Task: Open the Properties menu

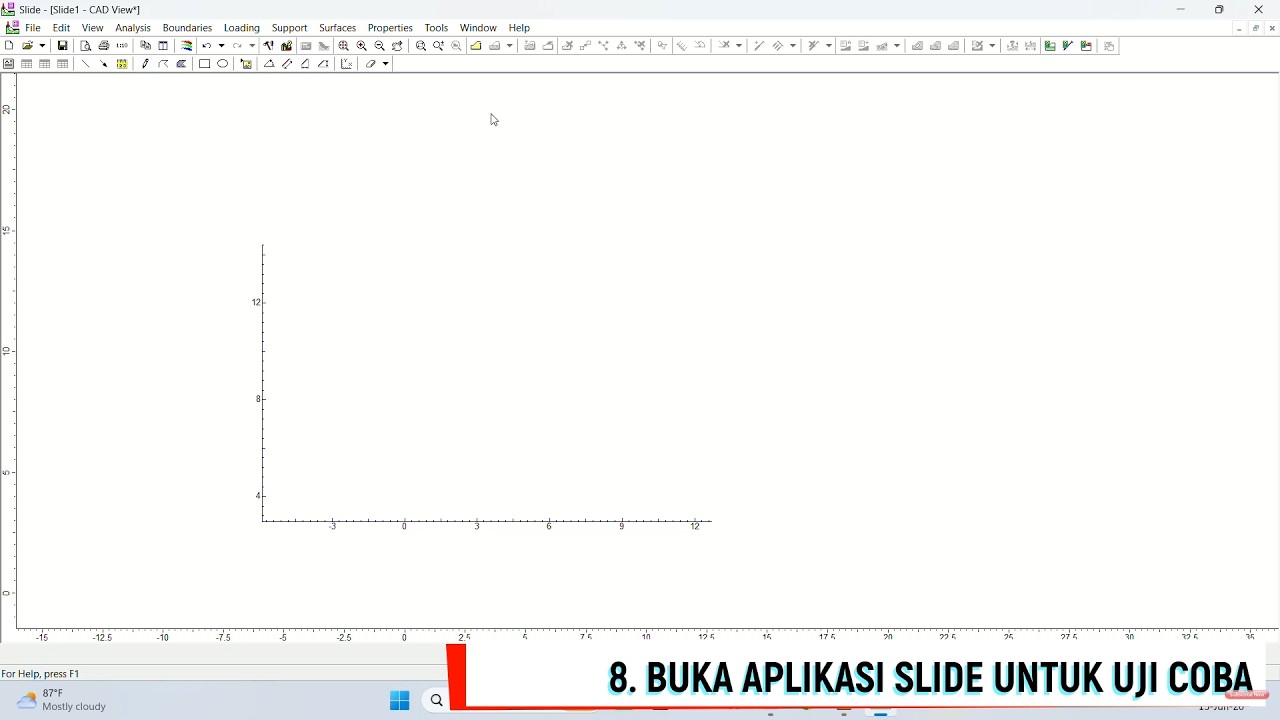Action: click(x=390, y=28)
